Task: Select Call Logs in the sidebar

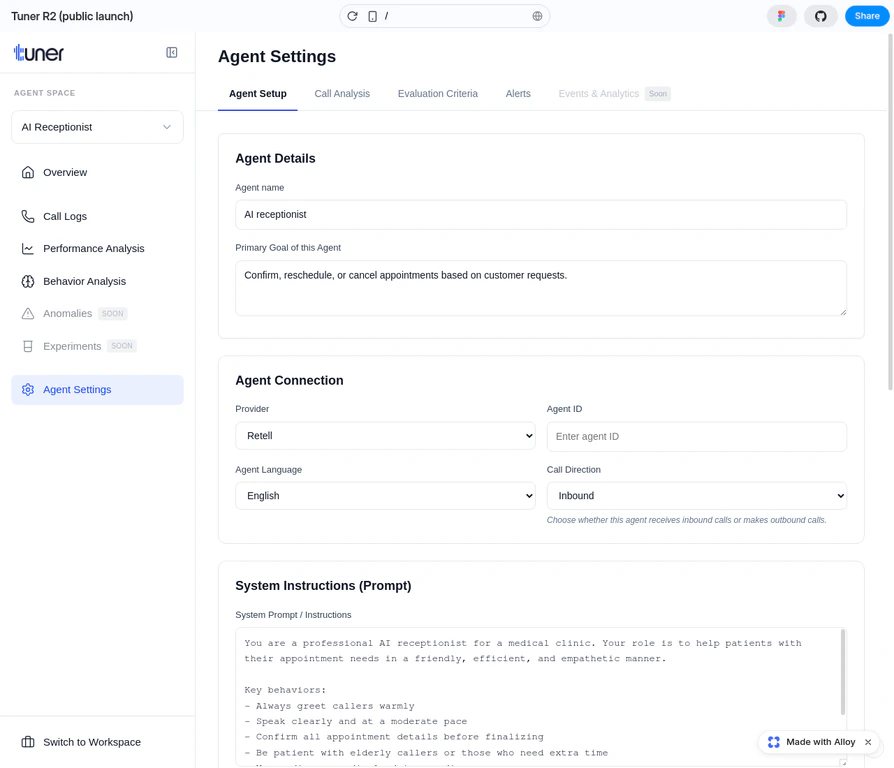Action: point(64,216)
